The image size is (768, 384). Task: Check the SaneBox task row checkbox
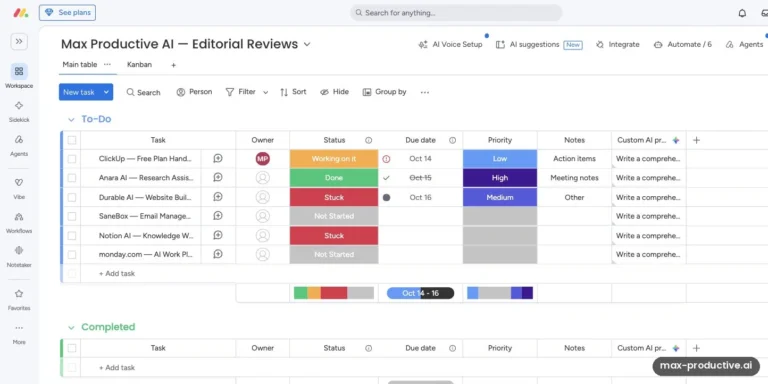coord(72,216)
